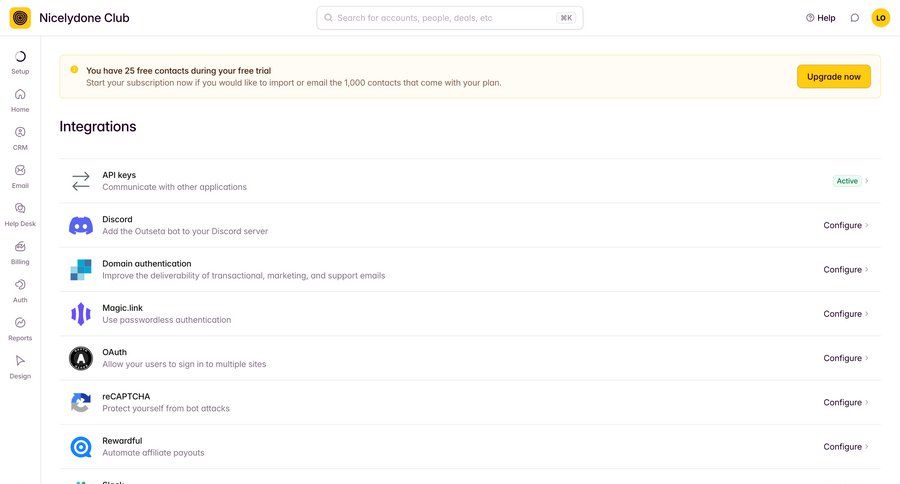Click chevron next to Magic.link Configure
Image resolution: width=900 pixels, height=484 pixels.
point(867,314)
